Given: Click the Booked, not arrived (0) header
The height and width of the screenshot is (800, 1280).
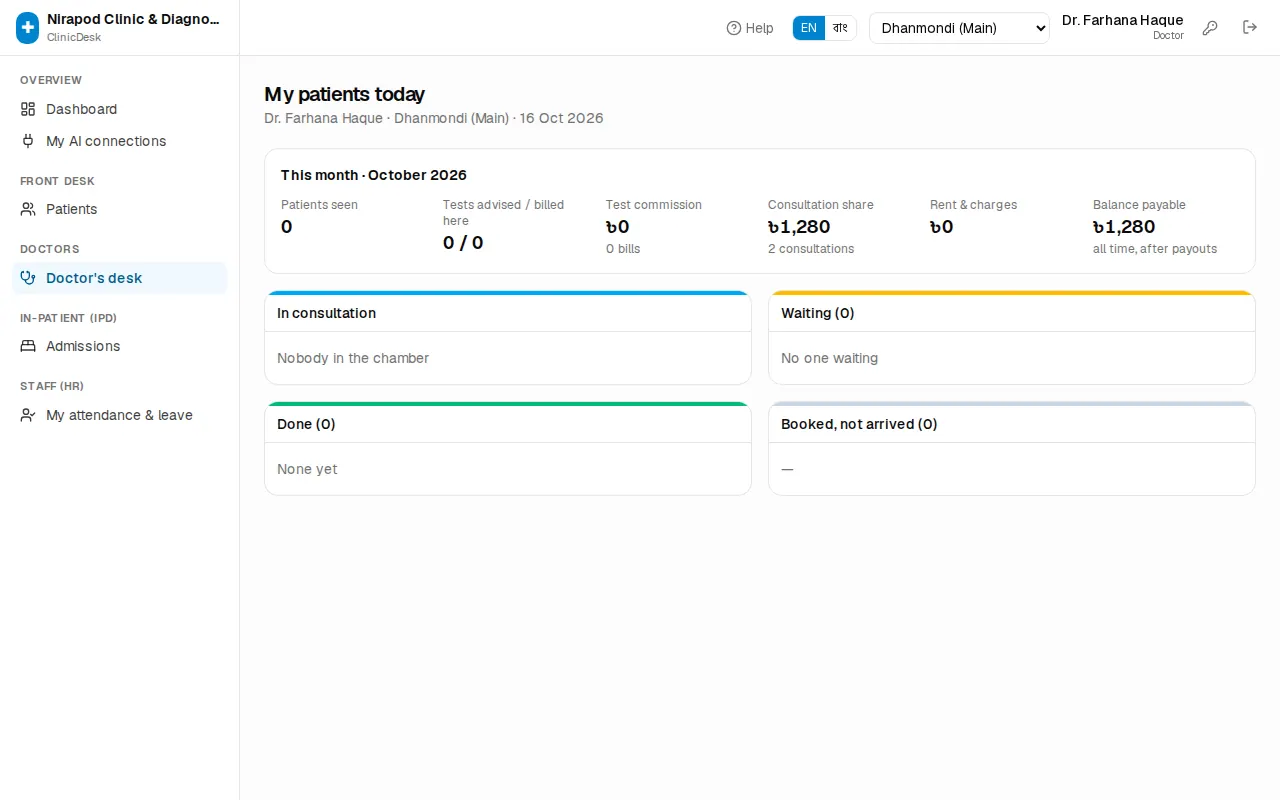Looking at the screenshot, I should 1012,424.
